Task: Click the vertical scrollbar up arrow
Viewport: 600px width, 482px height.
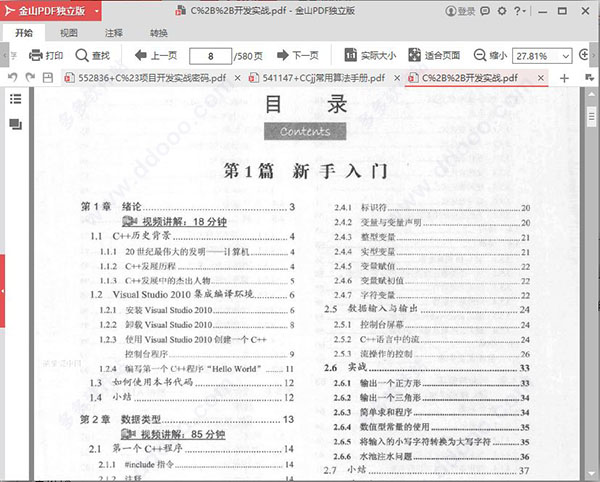Action: tap(591, 94)
